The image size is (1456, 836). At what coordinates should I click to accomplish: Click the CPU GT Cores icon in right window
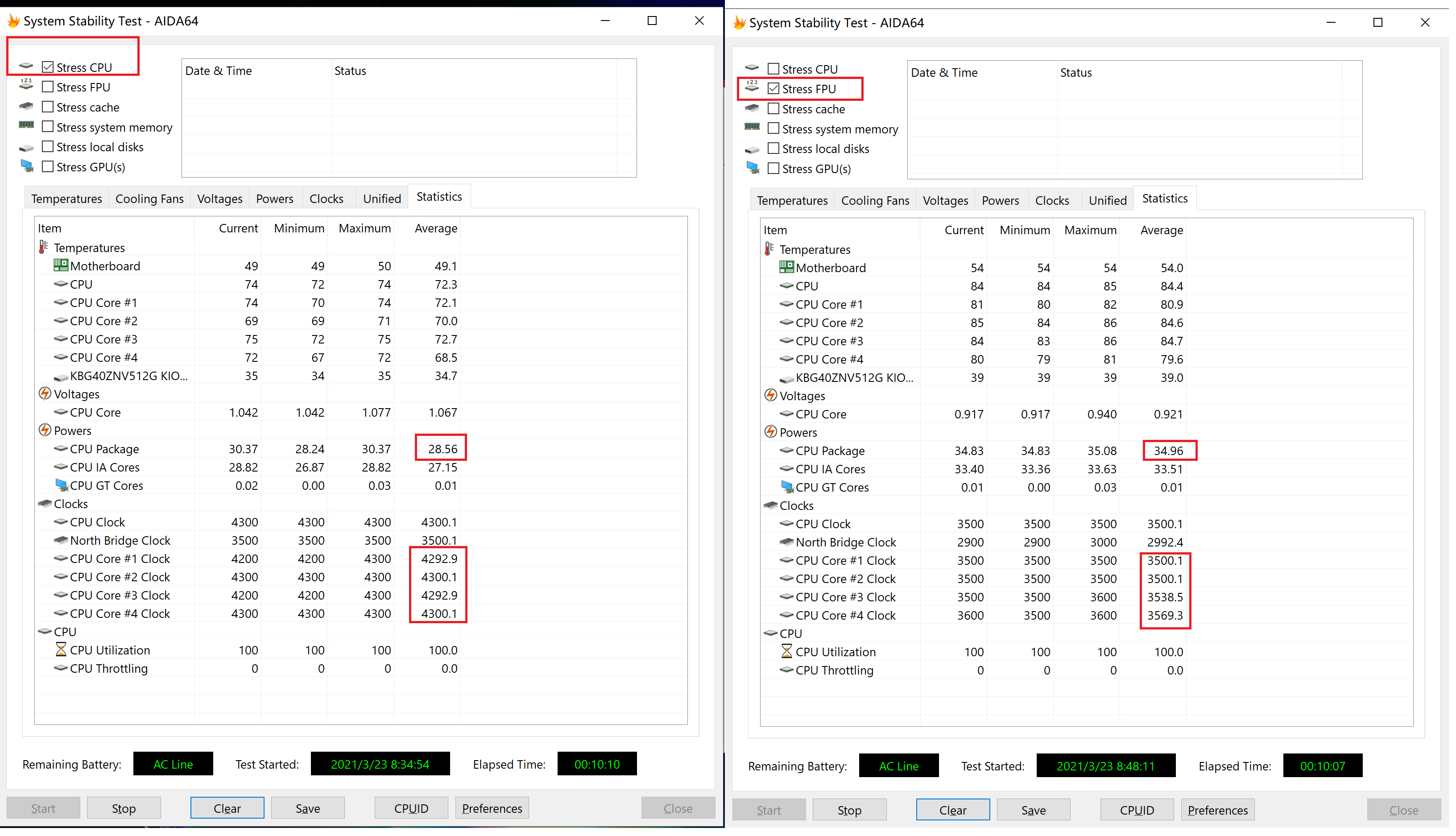click(787, 488)
